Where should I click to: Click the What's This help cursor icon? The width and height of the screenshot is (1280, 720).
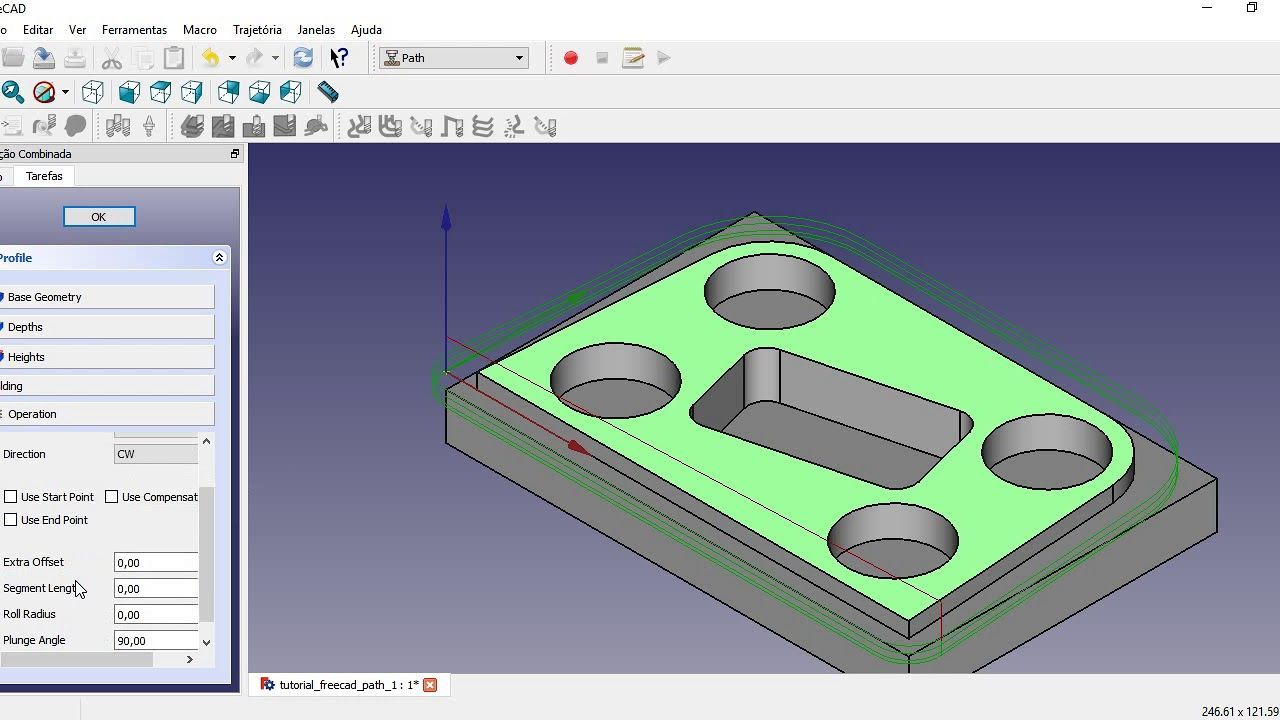click(338, 58)
